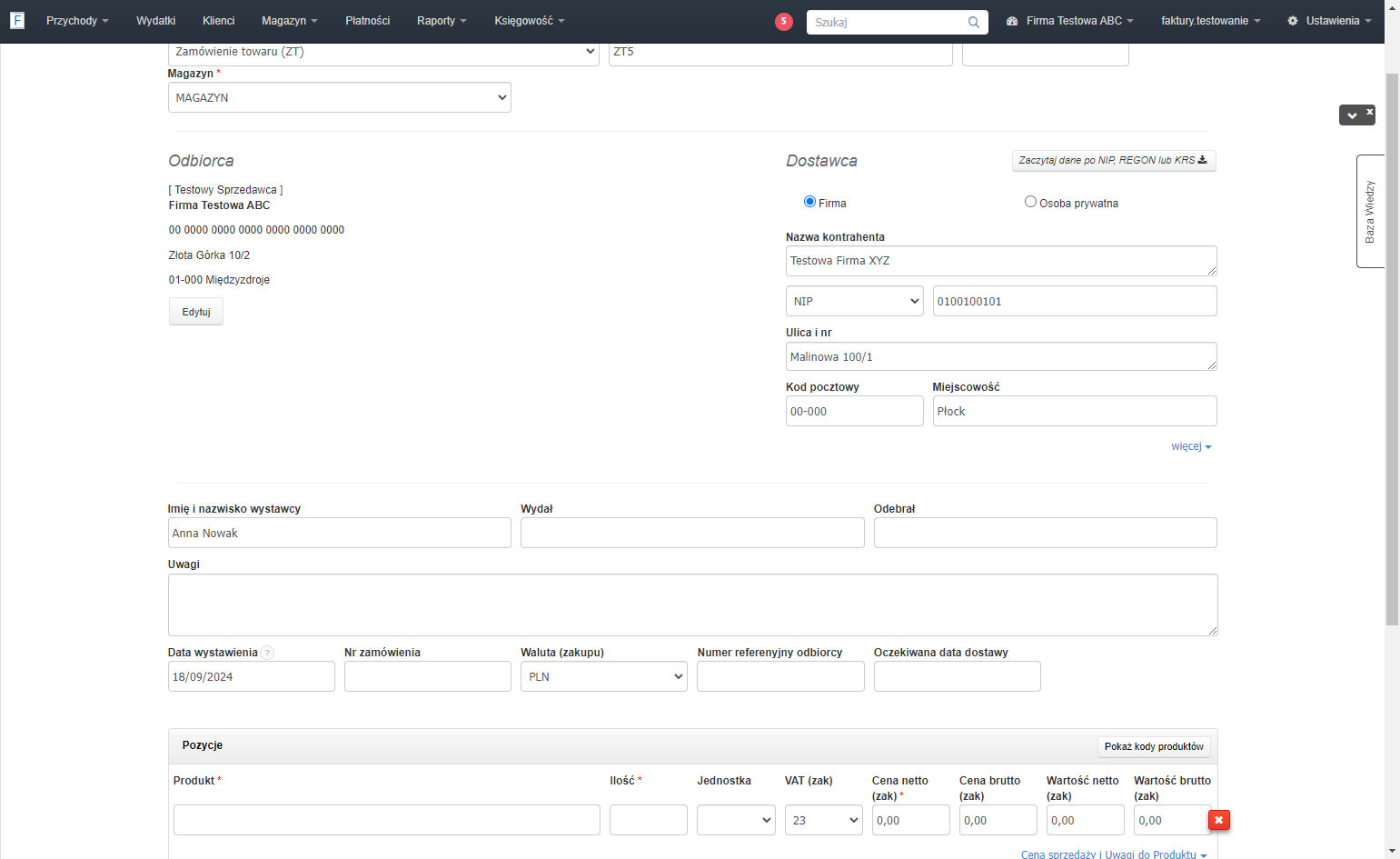
Task: Open the notifications badge showing 5
Action: click(784, 21)
